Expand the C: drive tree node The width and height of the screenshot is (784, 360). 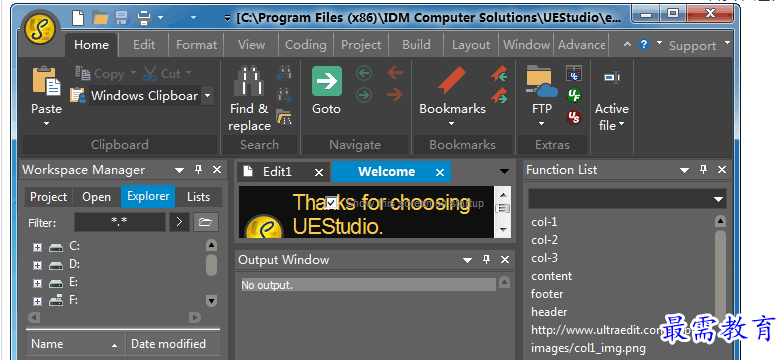pos(37,247)
